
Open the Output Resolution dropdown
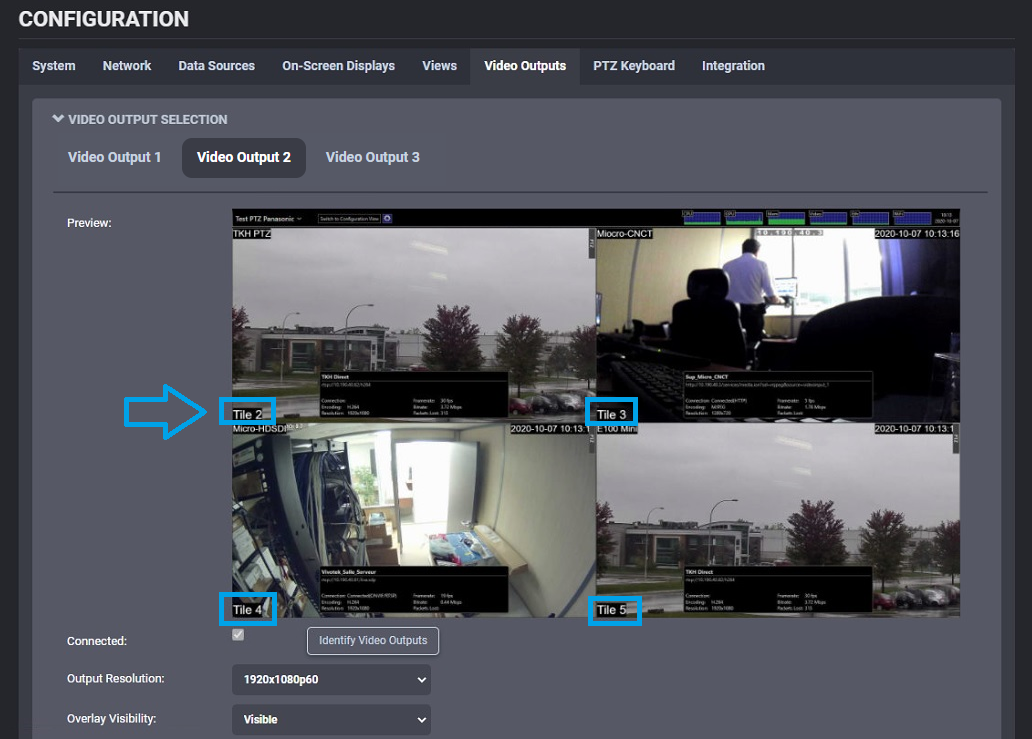point(331,679)
